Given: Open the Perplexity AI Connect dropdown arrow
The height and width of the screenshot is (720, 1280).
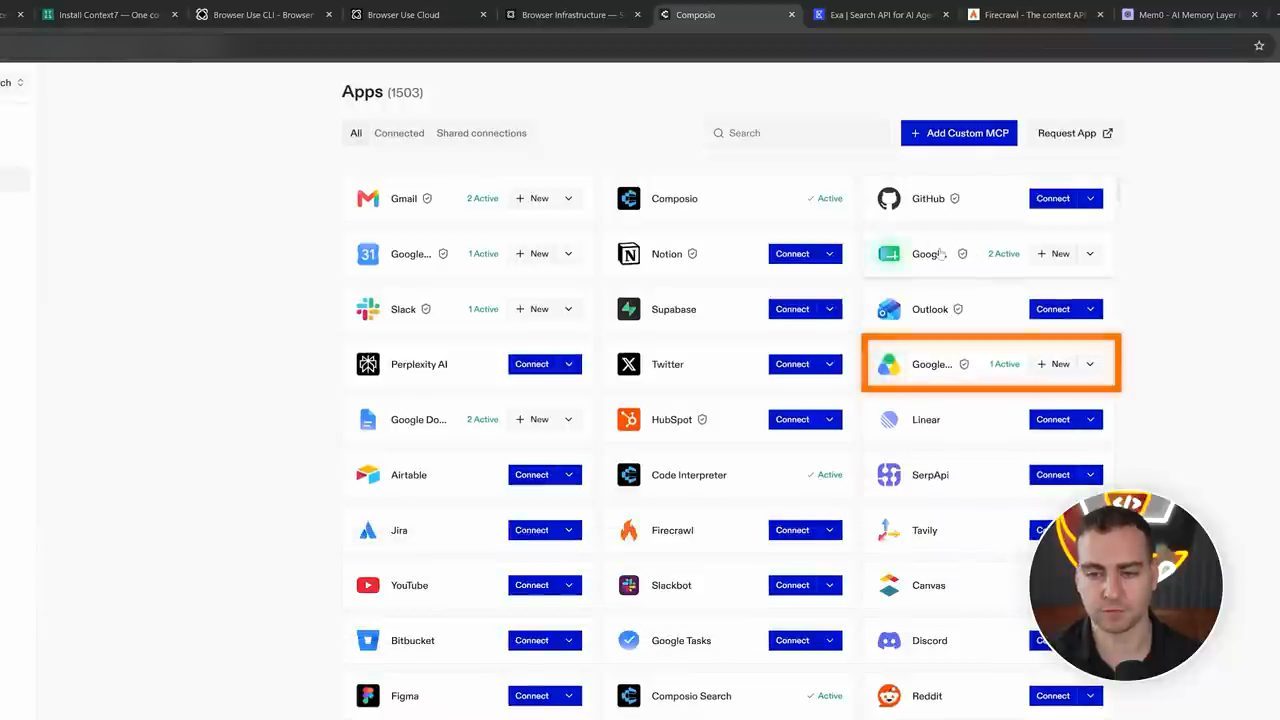Looking at the screenshot, I should pos(570,364).
